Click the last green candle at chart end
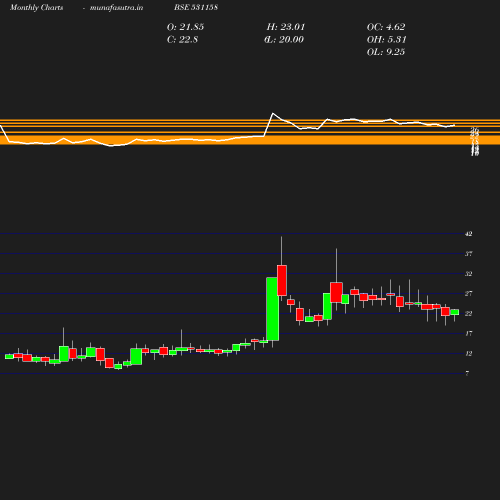Screen dimensions: 500x500 coord(455,312)
